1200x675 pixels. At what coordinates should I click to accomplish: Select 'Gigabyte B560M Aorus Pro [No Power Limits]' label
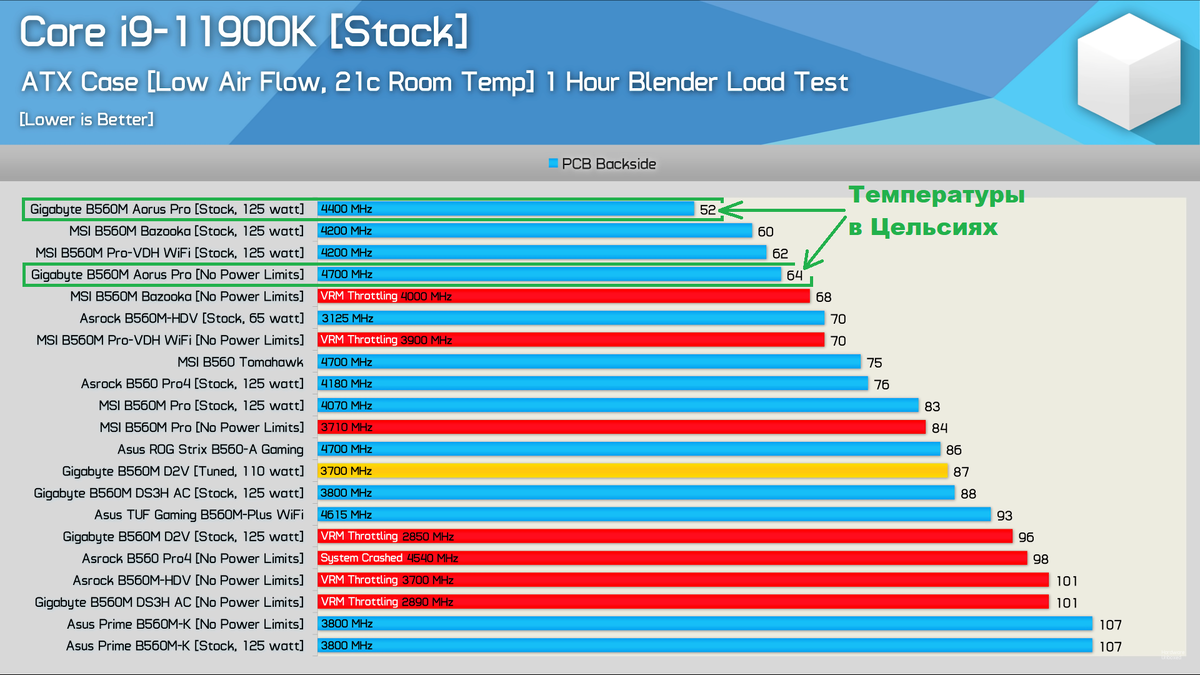(x=168, y=274)
